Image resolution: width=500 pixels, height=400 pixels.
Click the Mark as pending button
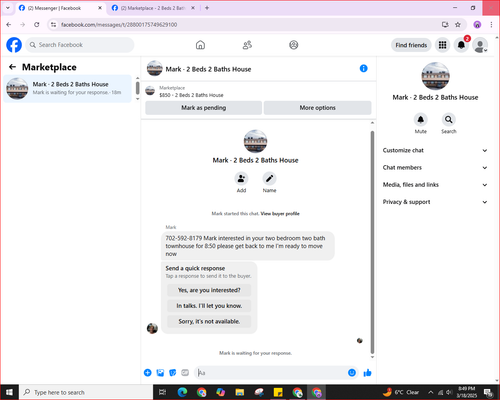click(x=203, y=108)
